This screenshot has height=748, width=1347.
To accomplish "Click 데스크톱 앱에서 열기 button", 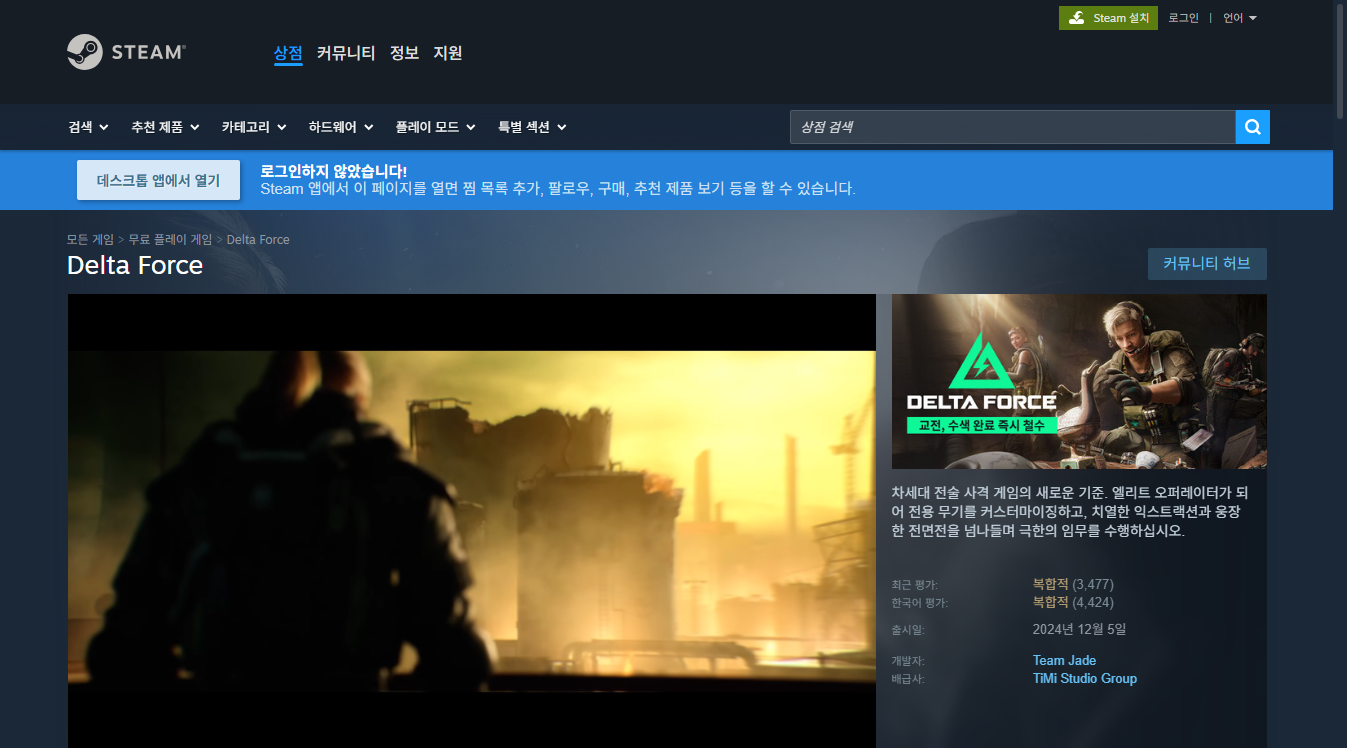I will tap(158, 180).
